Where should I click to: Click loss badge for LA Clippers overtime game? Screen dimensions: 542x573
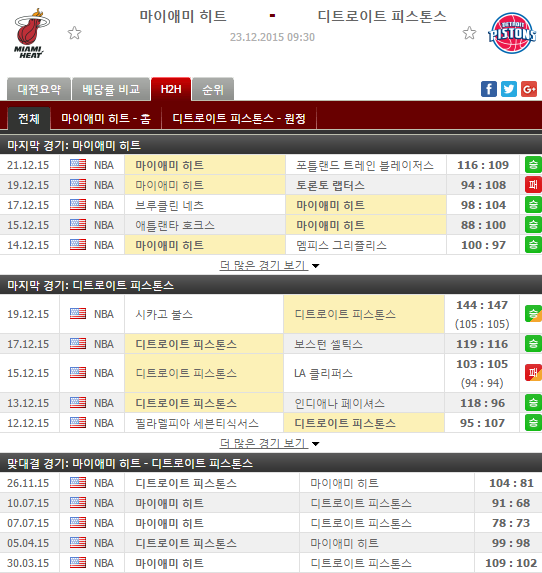[533, 373]
